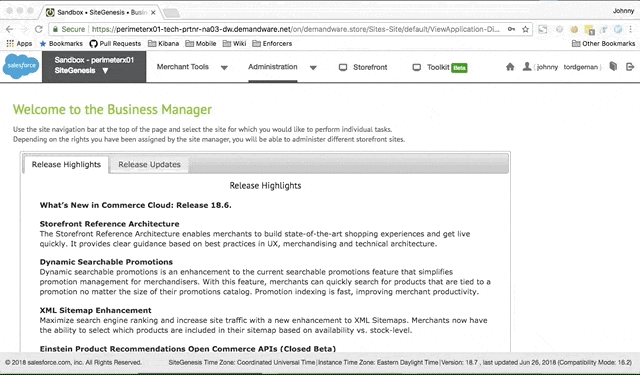Open the Other Bookmarks folder
Image resolution: width=640 pixels, height=375 pixels.
(x=604, y=43)
